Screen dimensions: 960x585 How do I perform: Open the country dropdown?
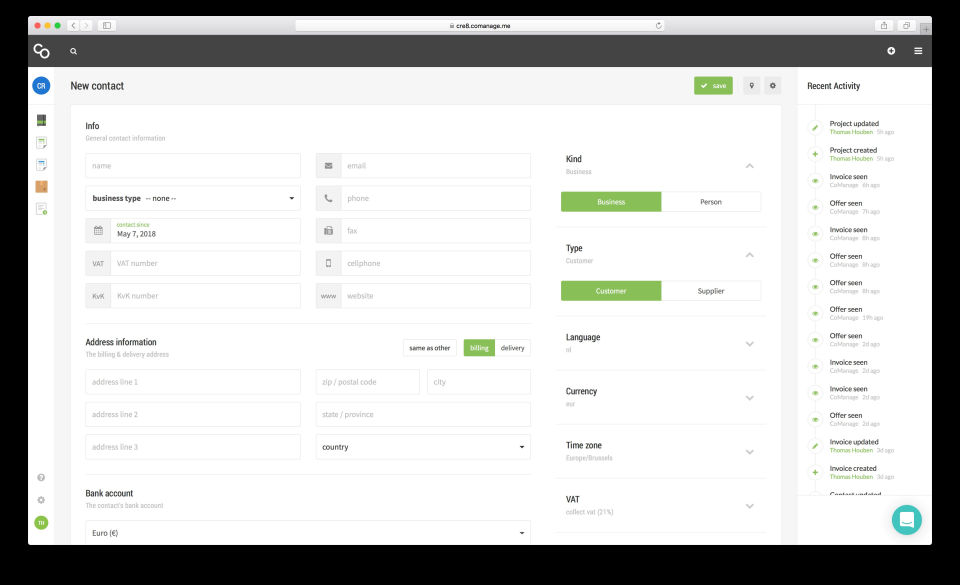click(x=423, y=447)
